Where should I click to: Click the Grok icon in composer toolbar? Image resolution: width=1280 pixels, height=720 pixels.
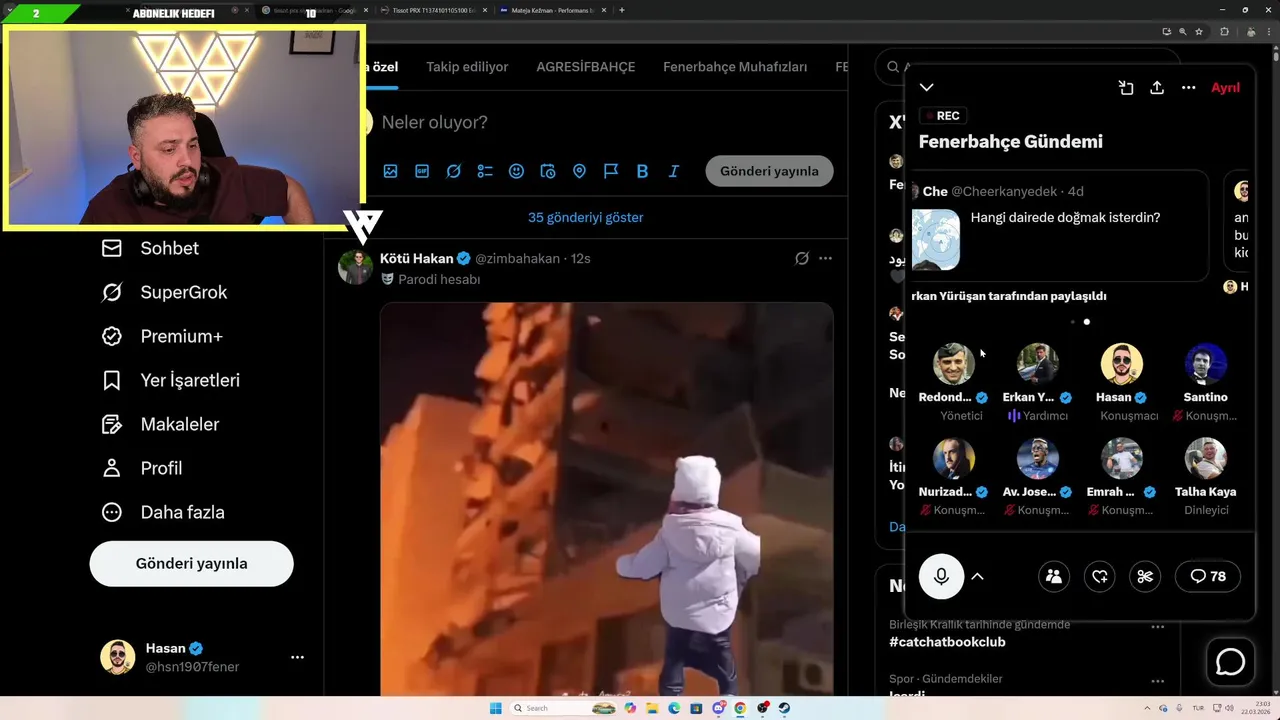coord(453,171)
